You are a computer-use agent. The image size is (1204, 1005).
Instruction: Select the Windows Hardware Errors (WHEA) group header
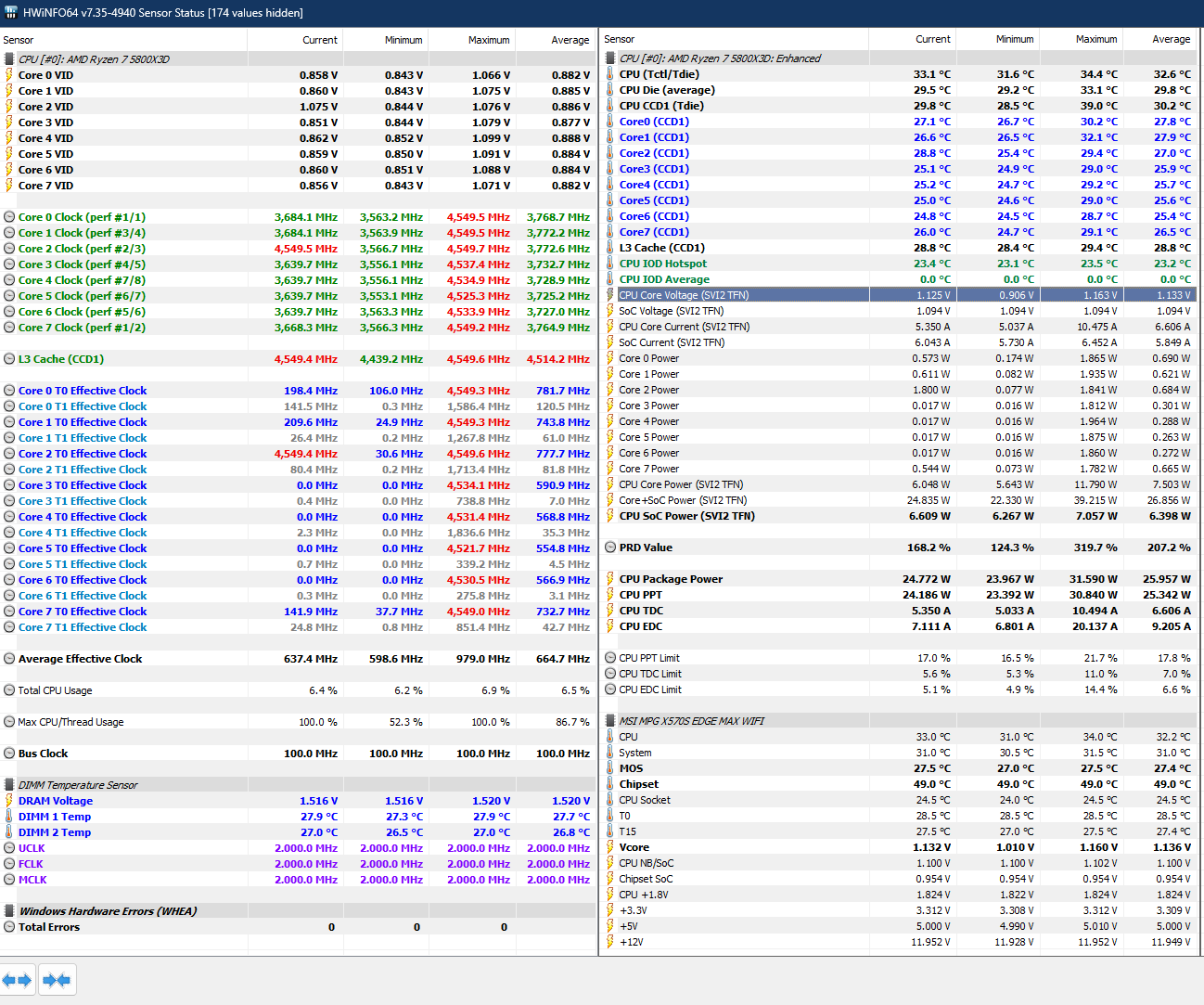click(298, 911)
